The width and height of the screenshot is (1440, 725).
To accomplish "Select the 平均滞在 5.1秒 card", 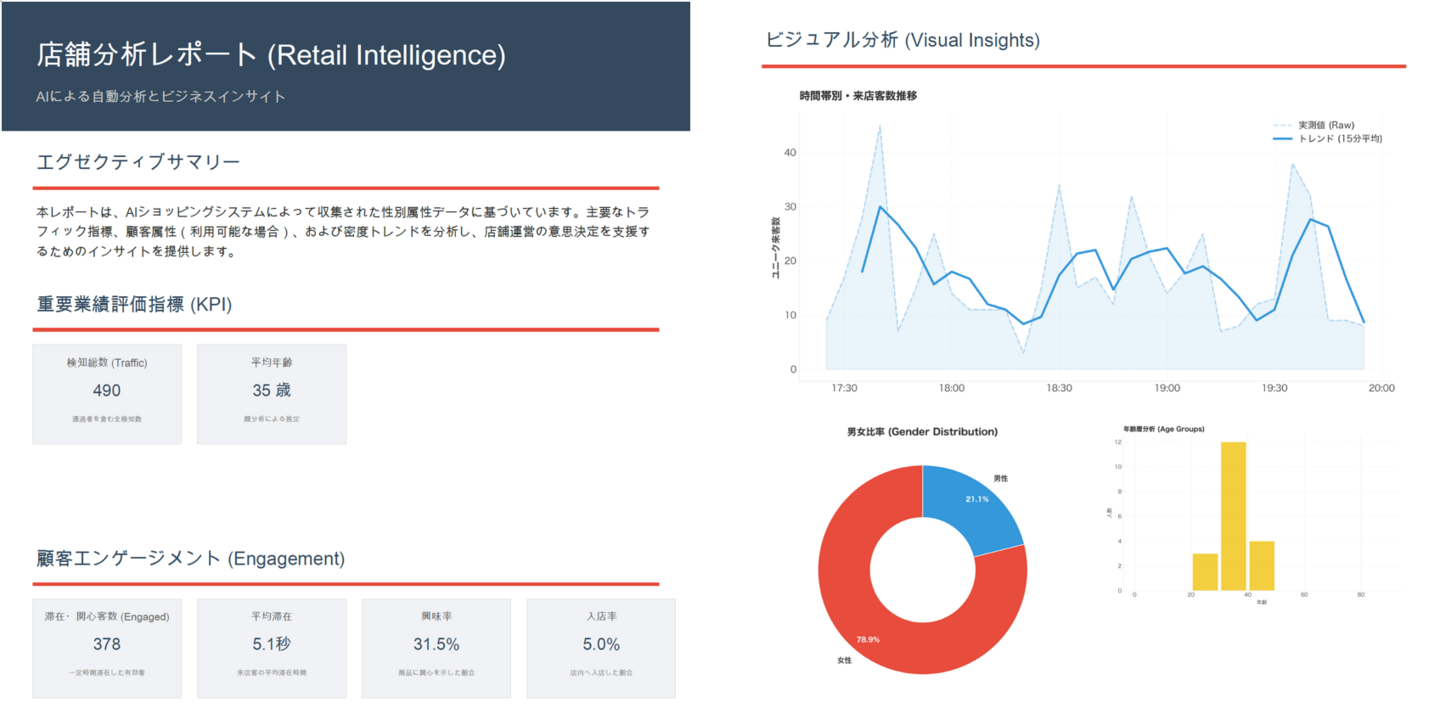I will click(271, 648).
